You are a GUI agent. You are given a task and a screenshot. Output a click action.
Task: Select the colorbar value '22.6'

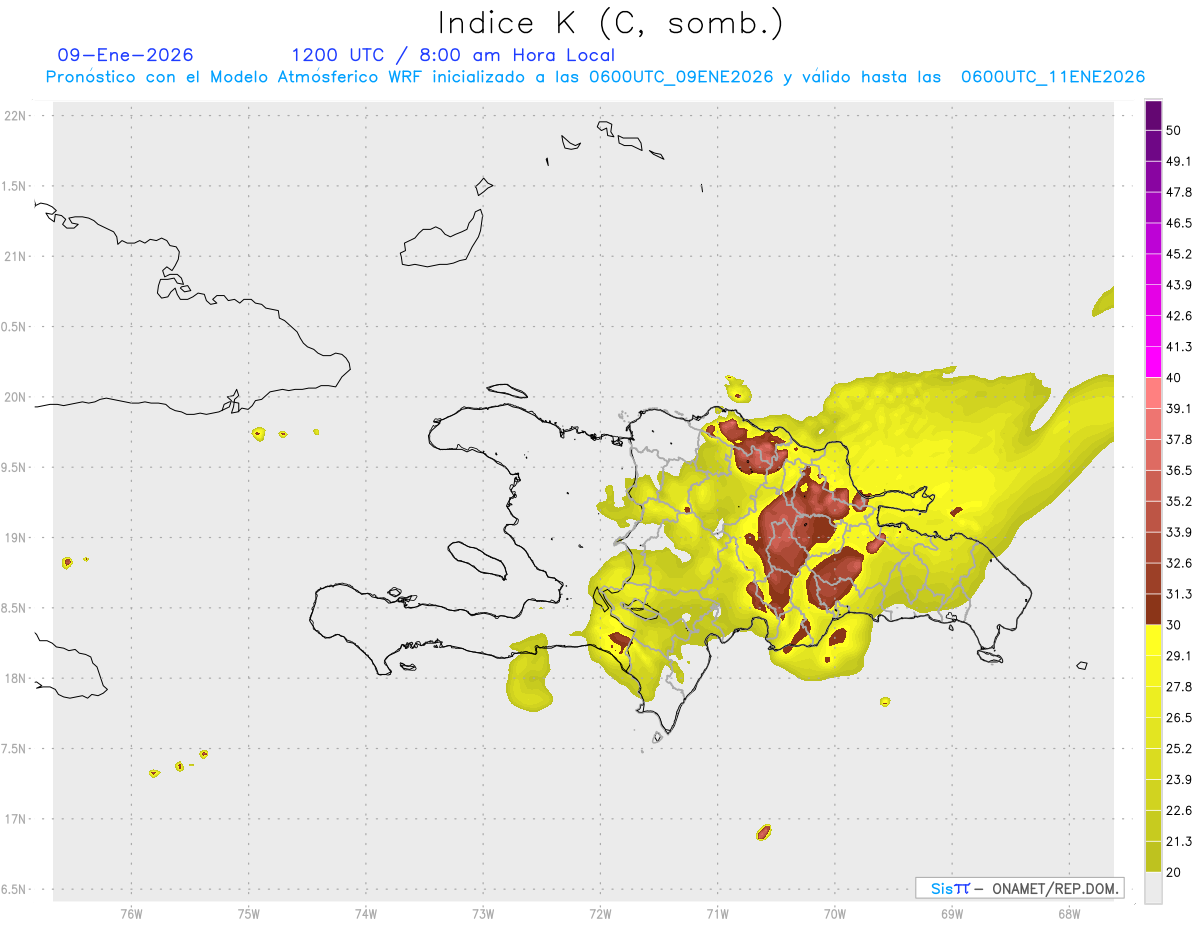click(1179, 810)
